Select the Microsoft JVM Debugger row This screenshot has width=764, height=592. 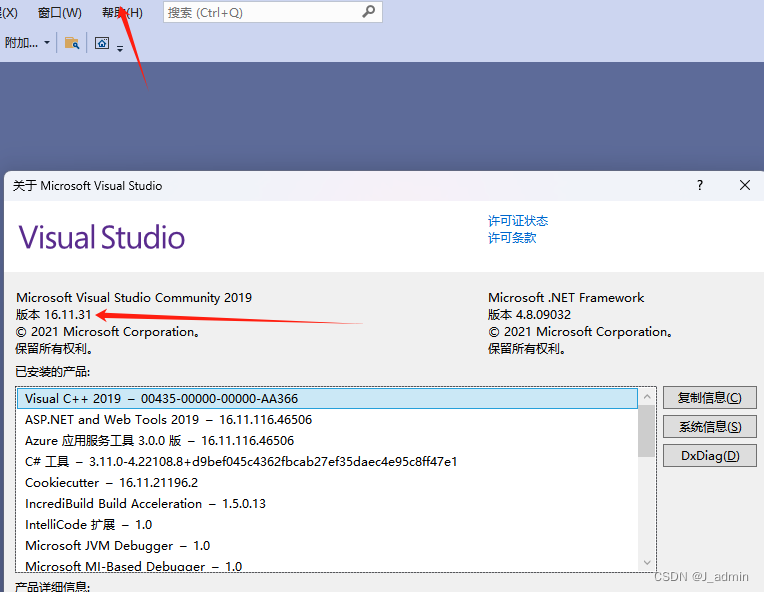(327, 545)
